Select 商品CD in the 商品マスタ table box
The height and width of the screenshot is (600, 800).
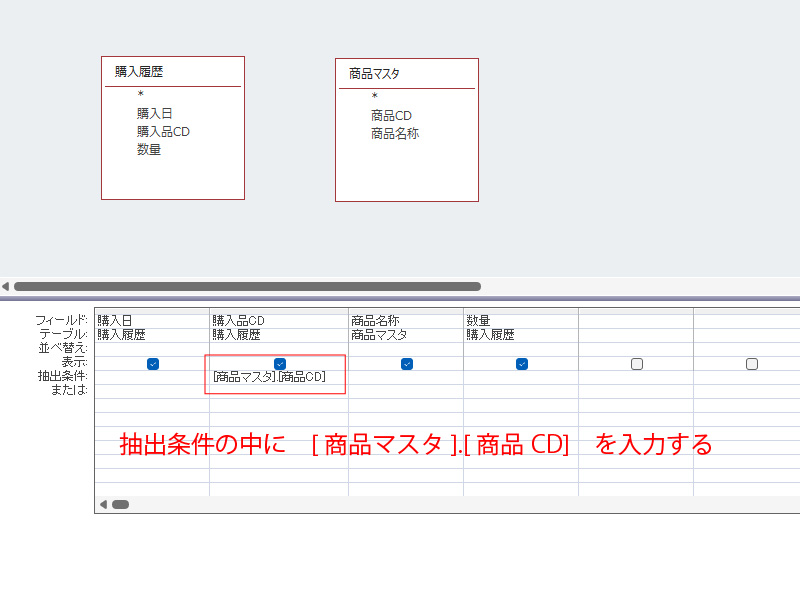coord(391,115)
